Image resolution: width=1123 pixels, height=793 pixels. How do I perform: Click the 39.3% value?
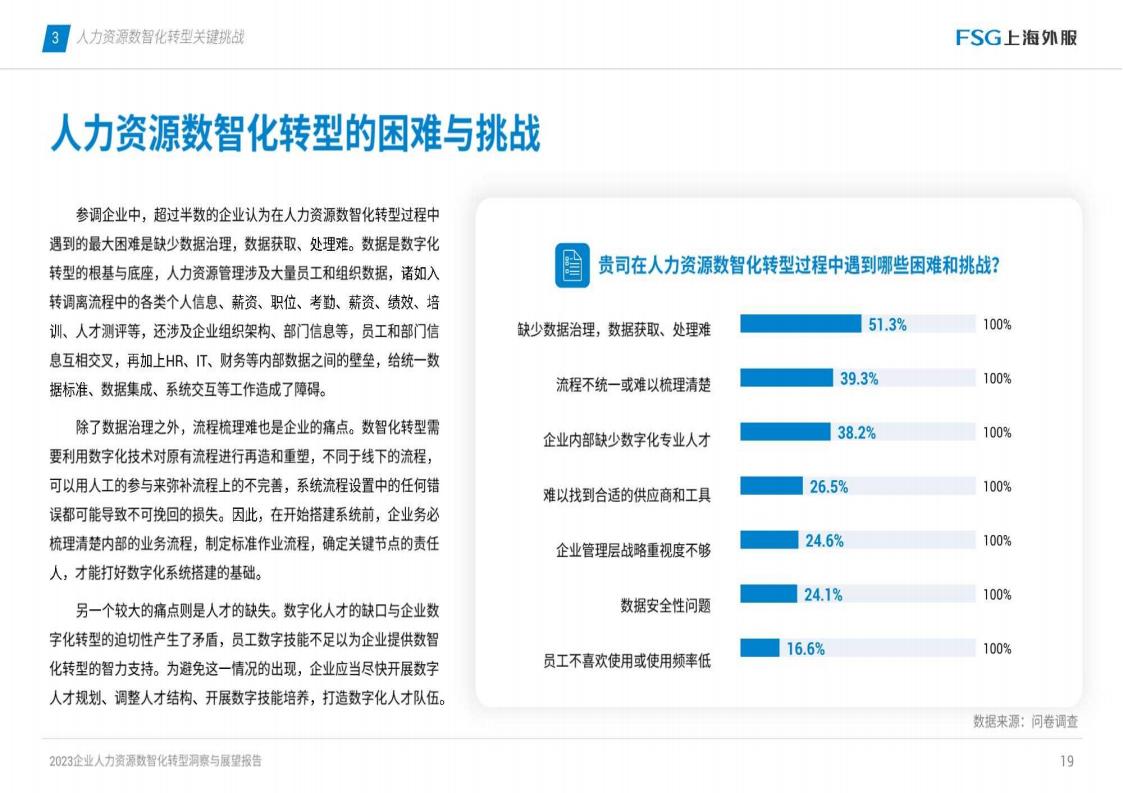859,378
